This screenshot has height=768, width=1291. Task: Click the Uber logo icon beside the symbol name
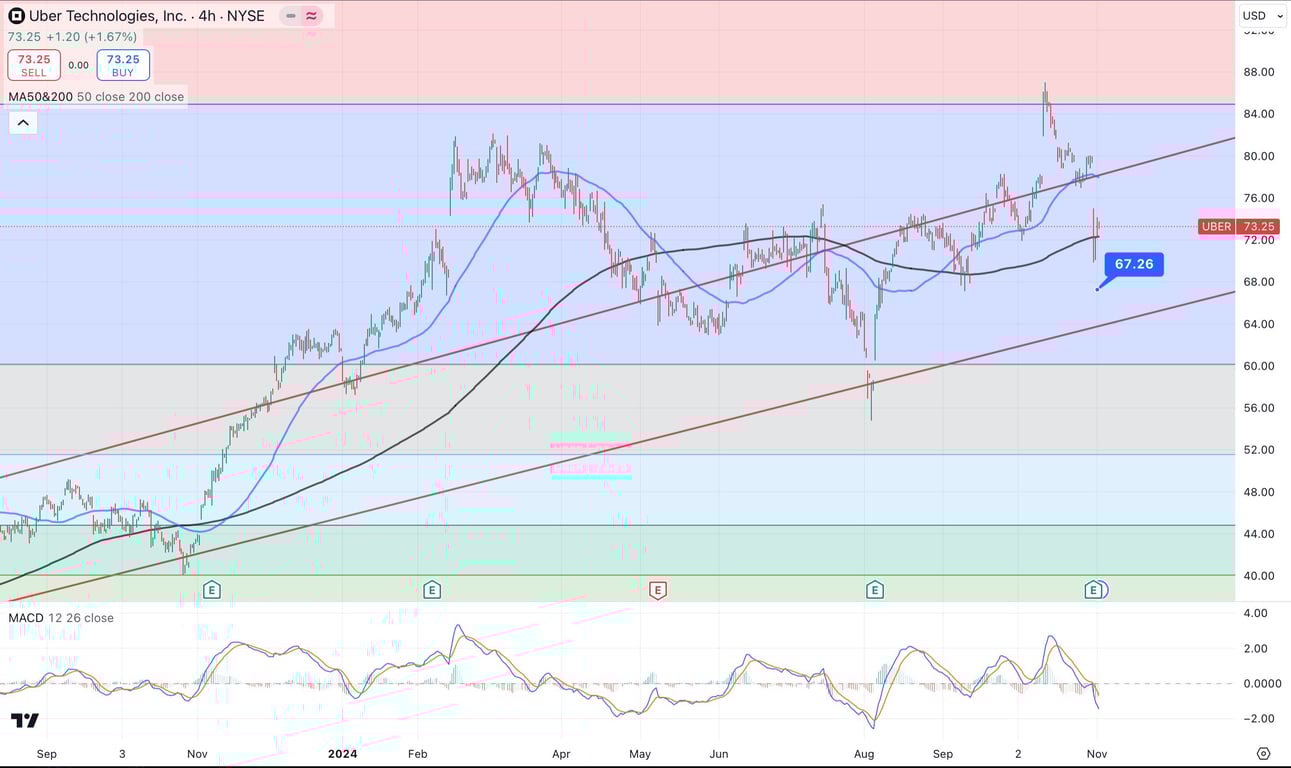tap(16, 15)
